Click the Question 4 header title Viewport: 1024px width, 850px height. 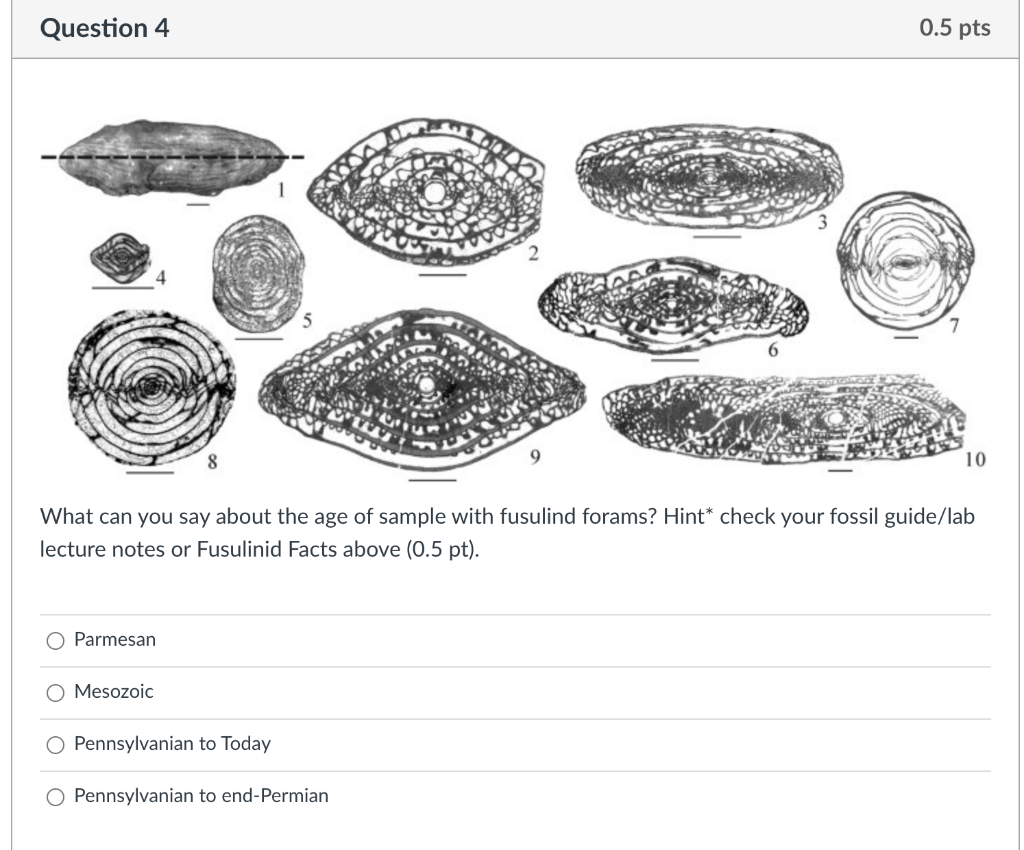pyautogui.click(x=104, y=28)
